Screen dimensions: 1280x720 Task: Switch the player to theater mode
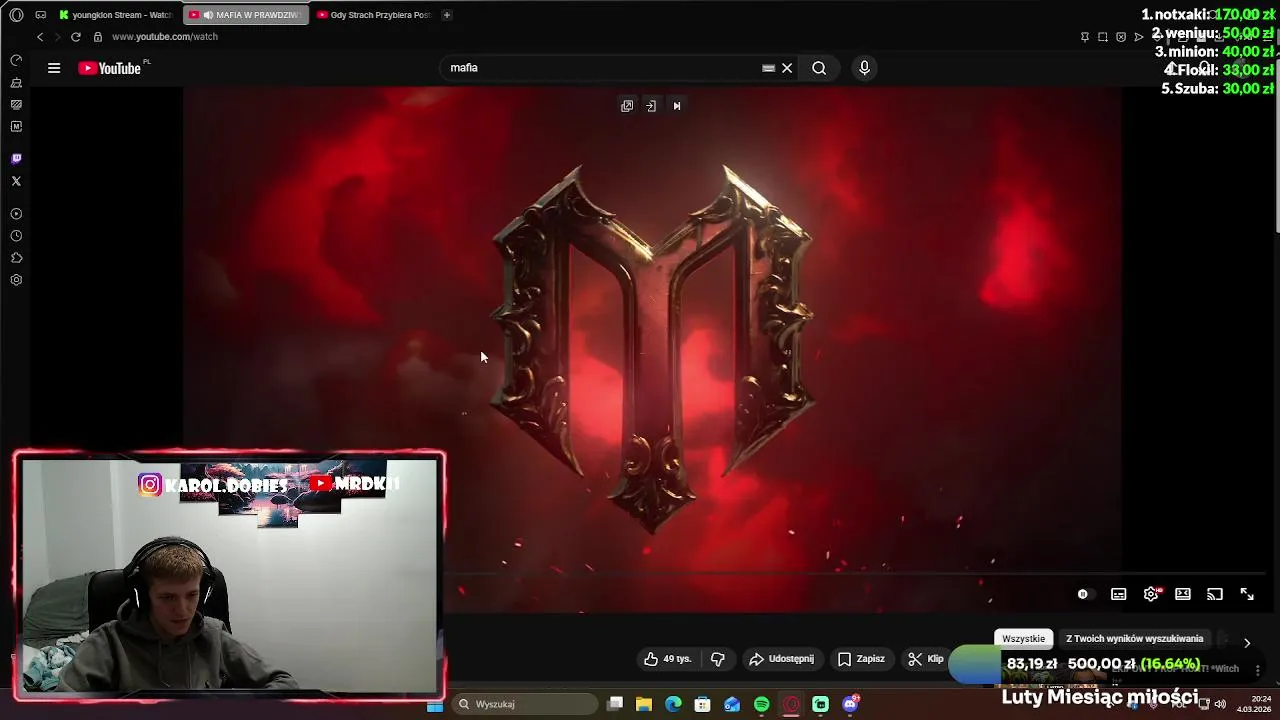pyautogui.click(x=1183, y=594)
